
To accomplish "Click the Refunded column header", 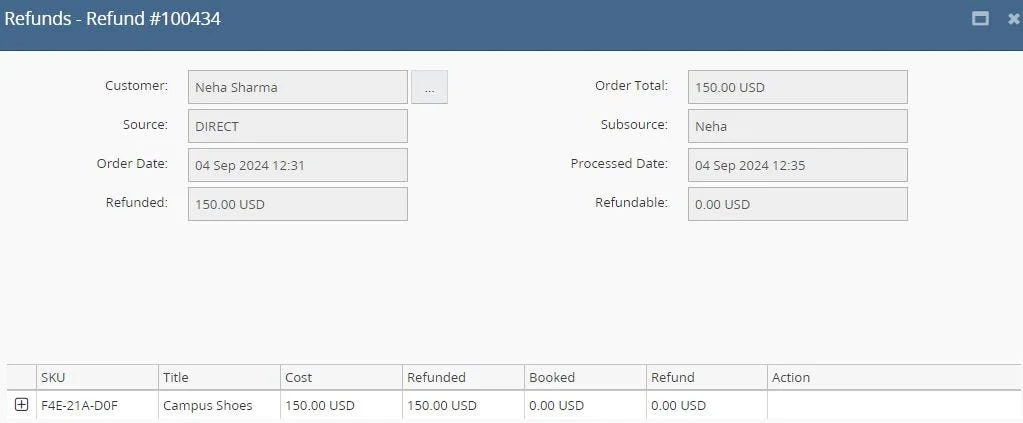I will click(x=462, y=377).
